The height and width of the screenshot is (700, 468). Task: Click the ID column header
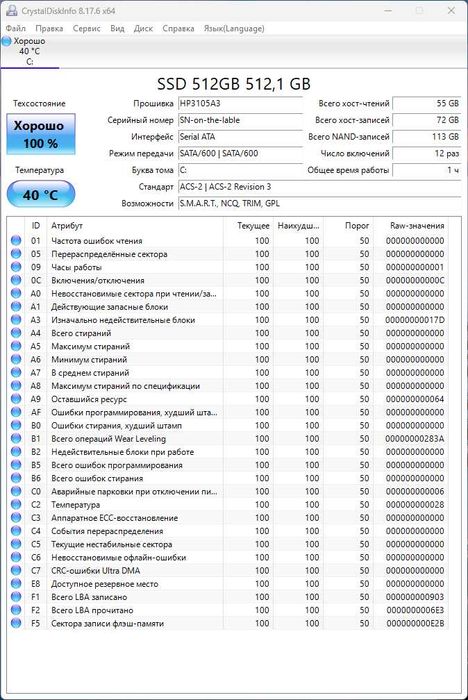[36, 226]
